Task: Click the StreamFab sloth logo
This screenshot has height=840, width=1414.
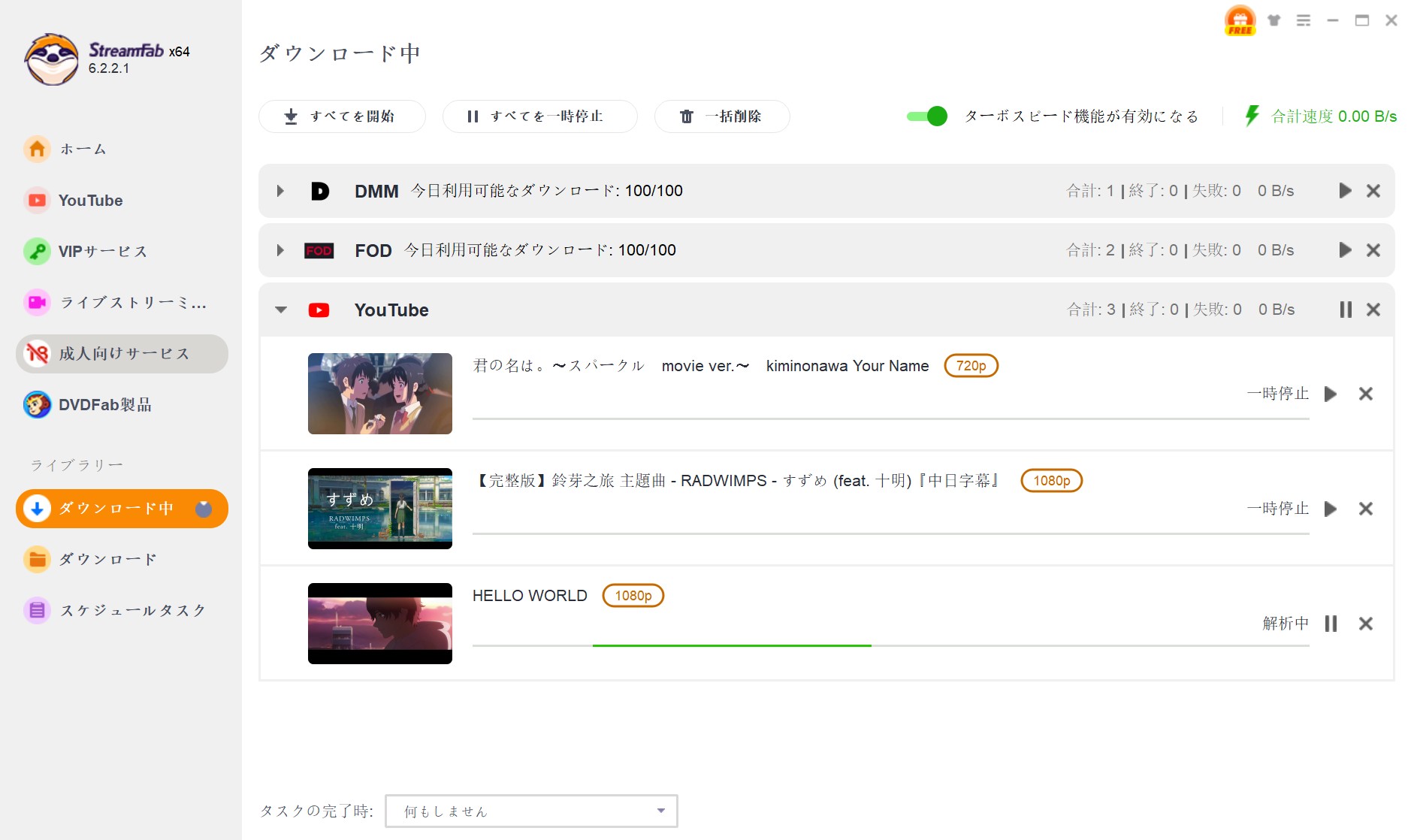Action: click(51, 59)
